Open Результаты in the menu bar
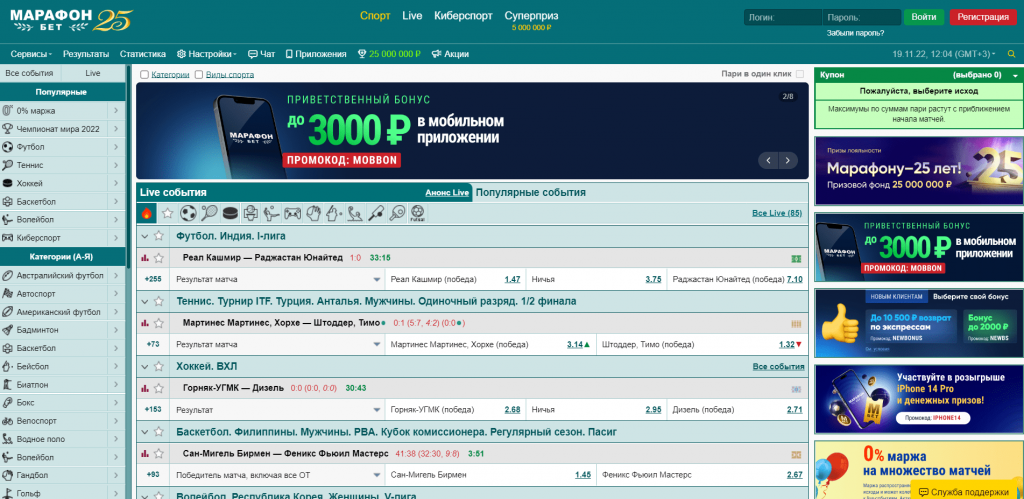Screen dimensions: 1024x499 [86, 54]
